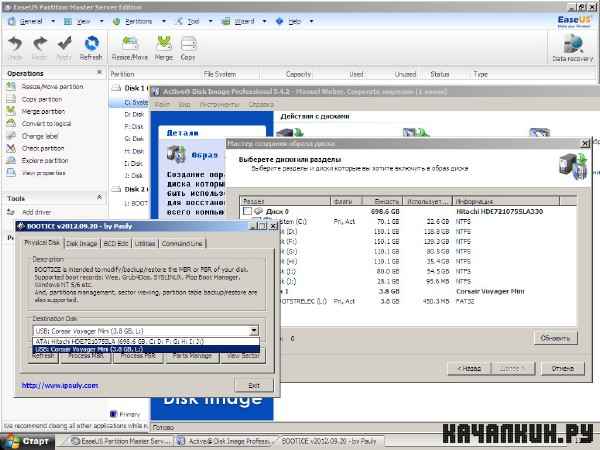
Task: Click the hard disk icon beside Диск 0
Action: [258, 211]
